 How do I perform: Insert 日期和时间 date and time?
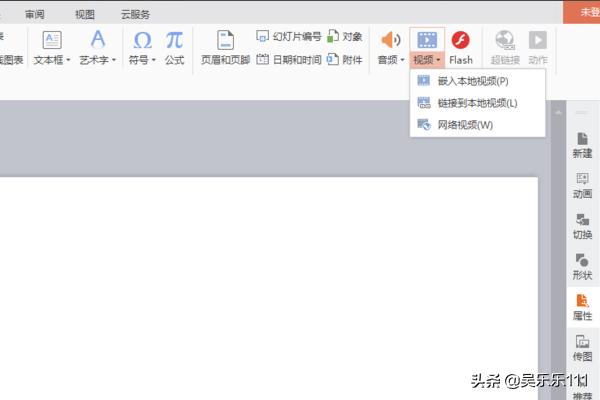pos(289,60)
